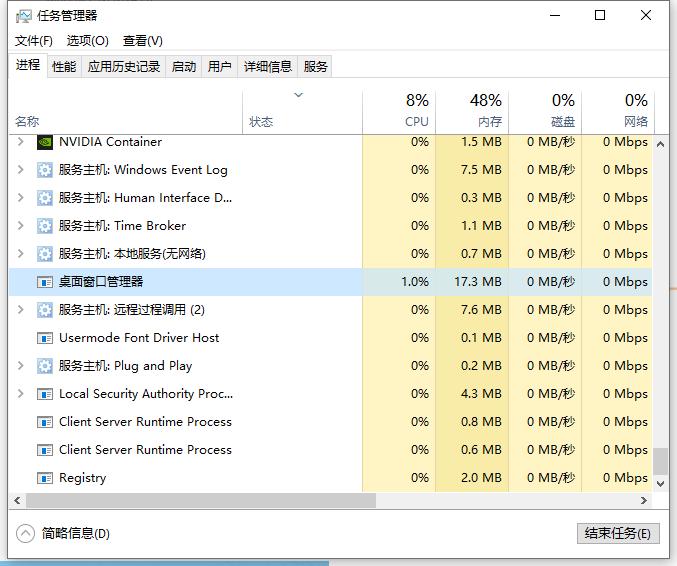Expand 服务主机: 本地服务(无网络)
The height and width of the screenshot is (566, 677).
tap(20, 253)
